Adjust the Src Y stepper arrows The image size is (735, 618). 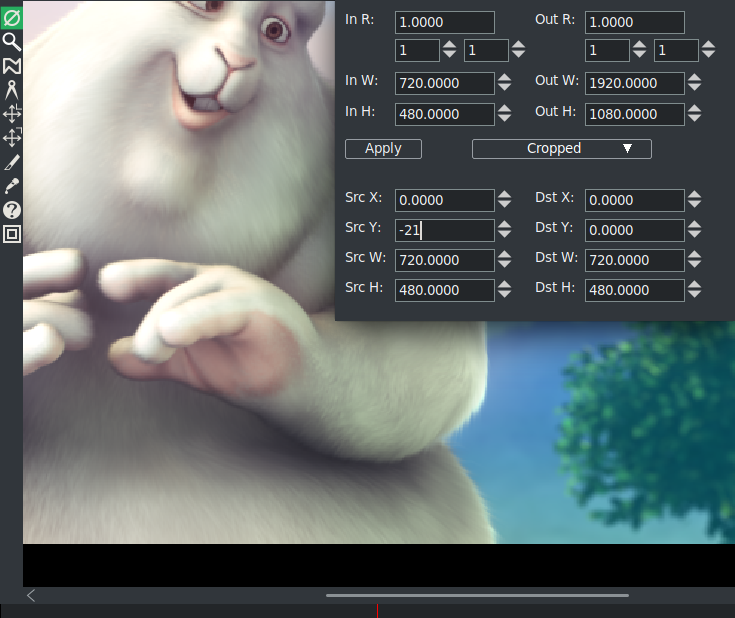coord(504,231)
